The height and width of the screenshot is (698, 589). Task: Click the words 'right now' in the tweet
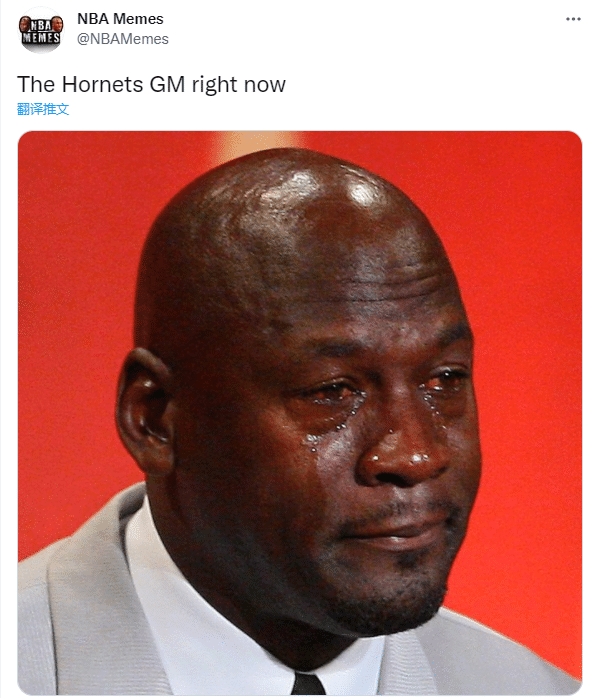[239, 85]
